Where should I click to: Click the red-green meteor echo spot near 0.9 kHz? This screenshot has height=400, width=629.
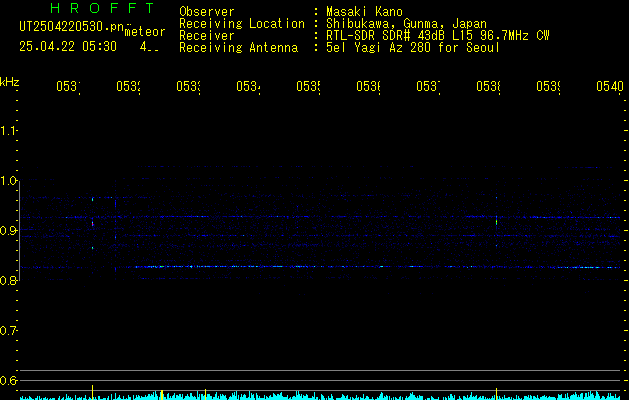click(x=93, y=223)
